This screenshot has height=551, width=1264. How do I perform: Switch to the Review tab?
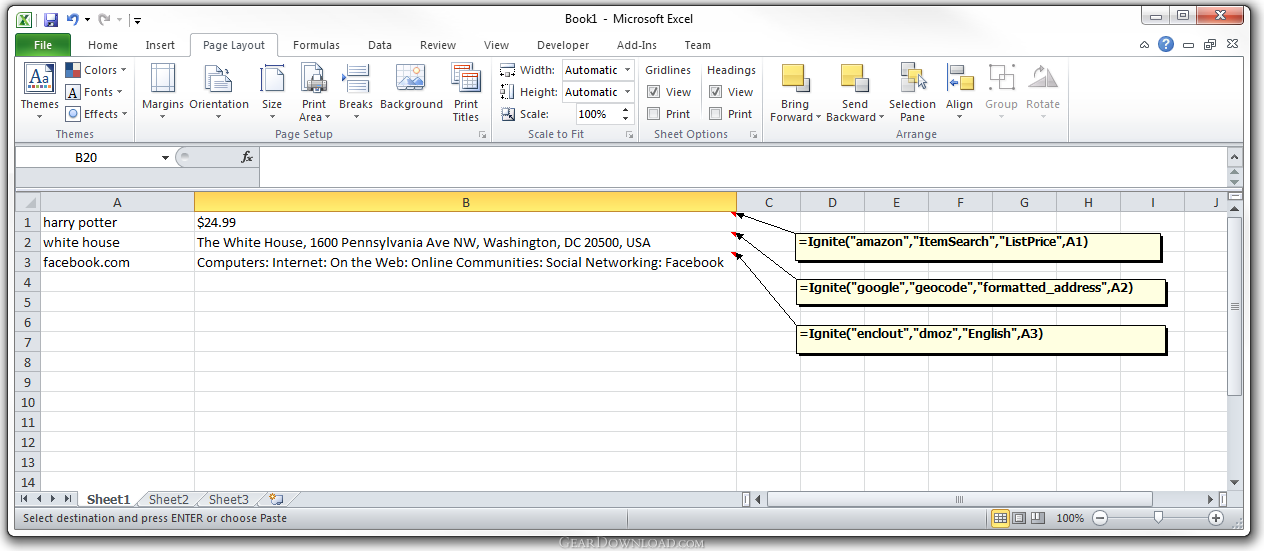click(x=438, y=45)
